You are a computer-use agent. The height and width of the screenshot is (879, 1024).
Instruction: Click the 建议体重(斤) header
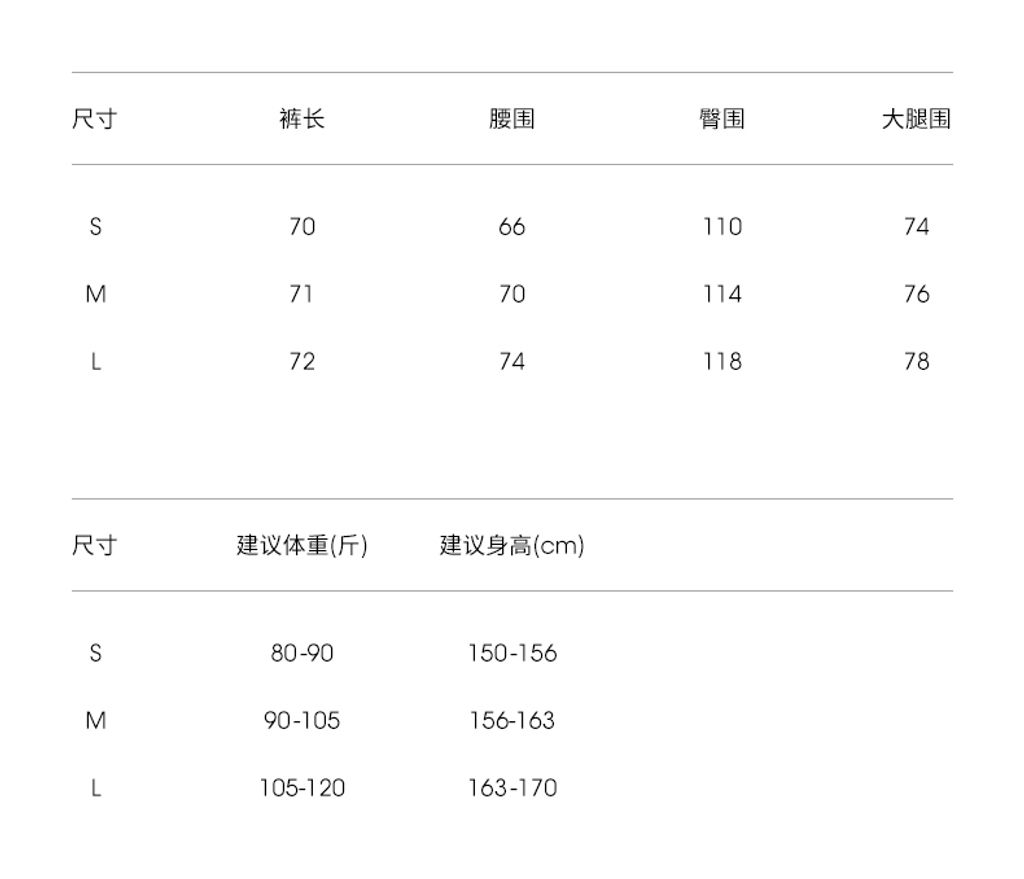pyautogui.click(x=302, y=546)
